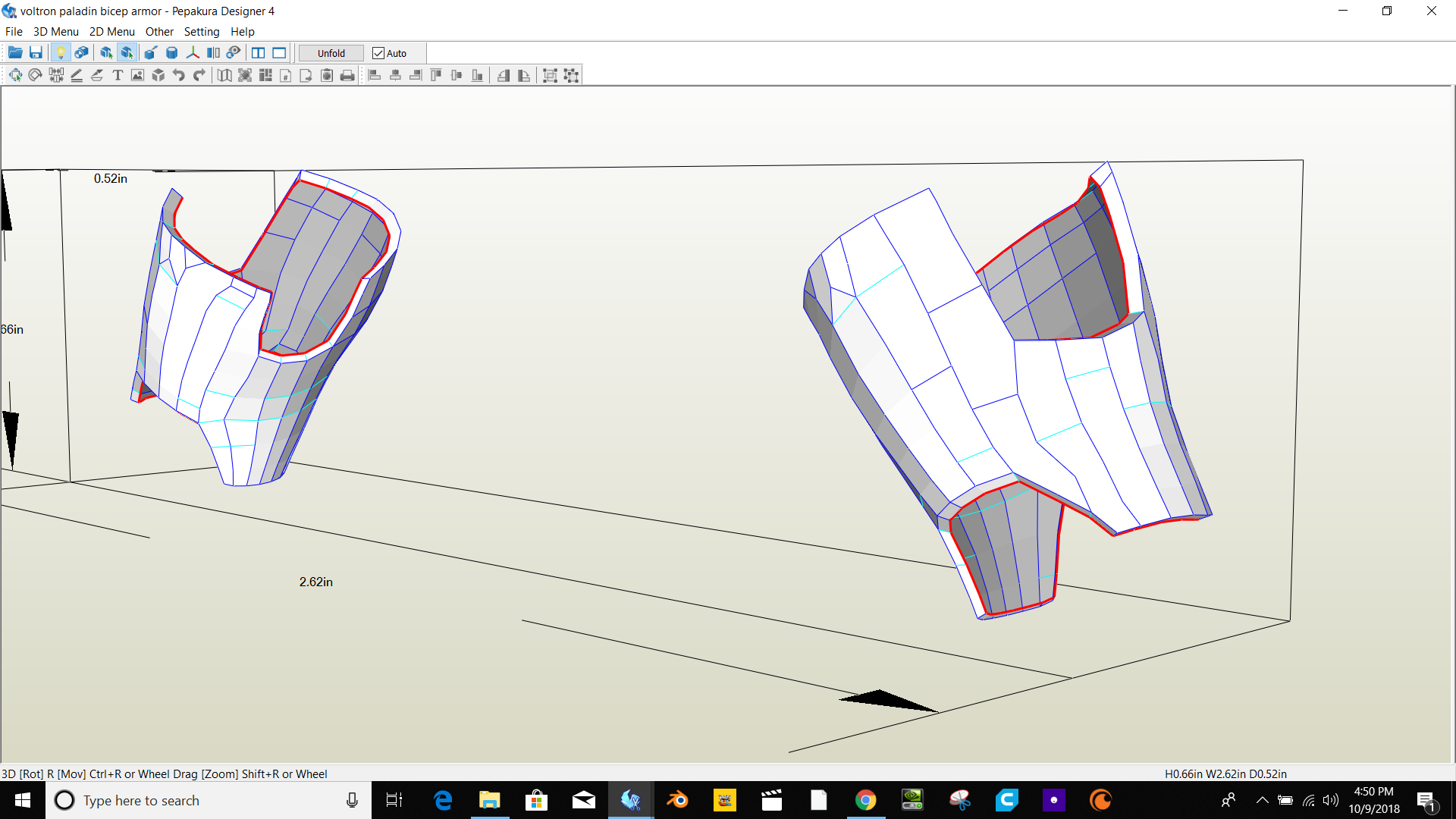Image resolution: width=1456 pixels, height=819 pixels.
Task: Redo using the forward curved arrow icon
Action: click(199, 75)
